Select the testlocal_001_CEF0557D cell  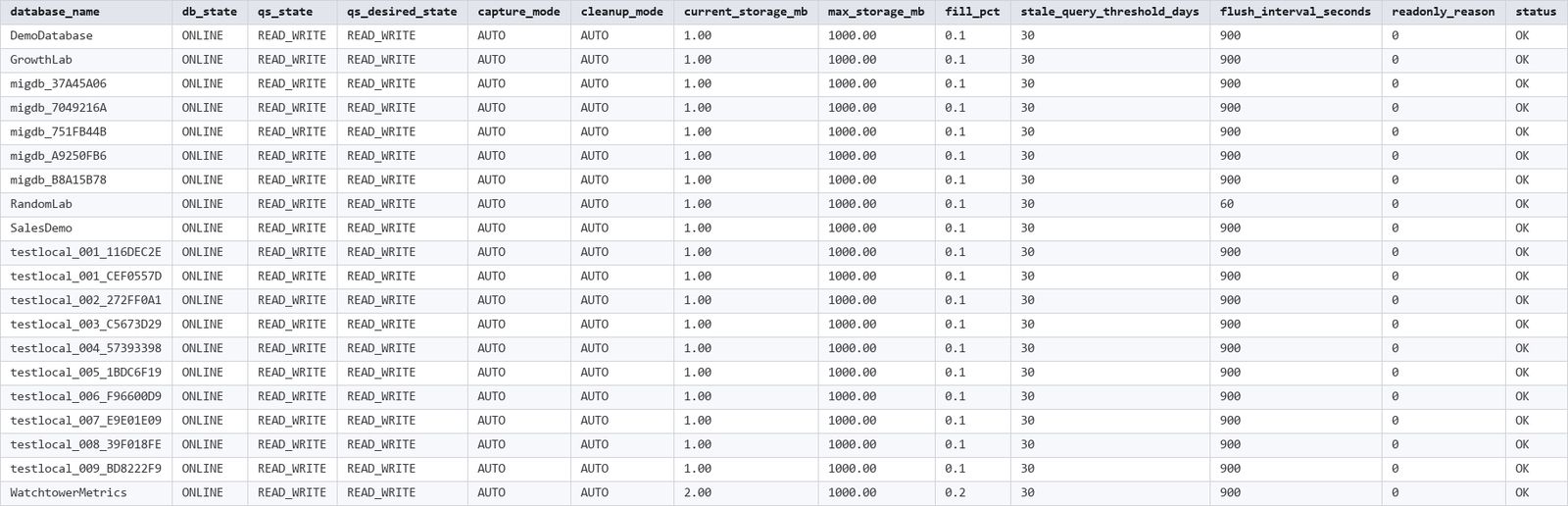point(85,276)
